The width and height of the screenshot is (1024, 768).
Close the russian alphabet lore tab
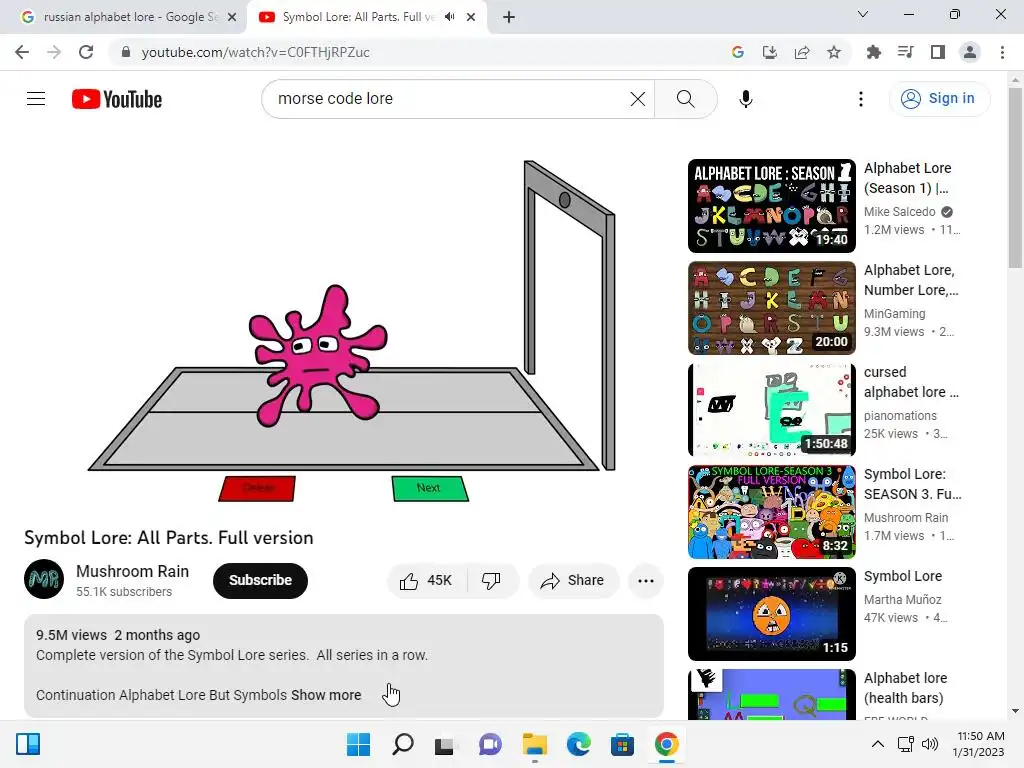point(232,18)
